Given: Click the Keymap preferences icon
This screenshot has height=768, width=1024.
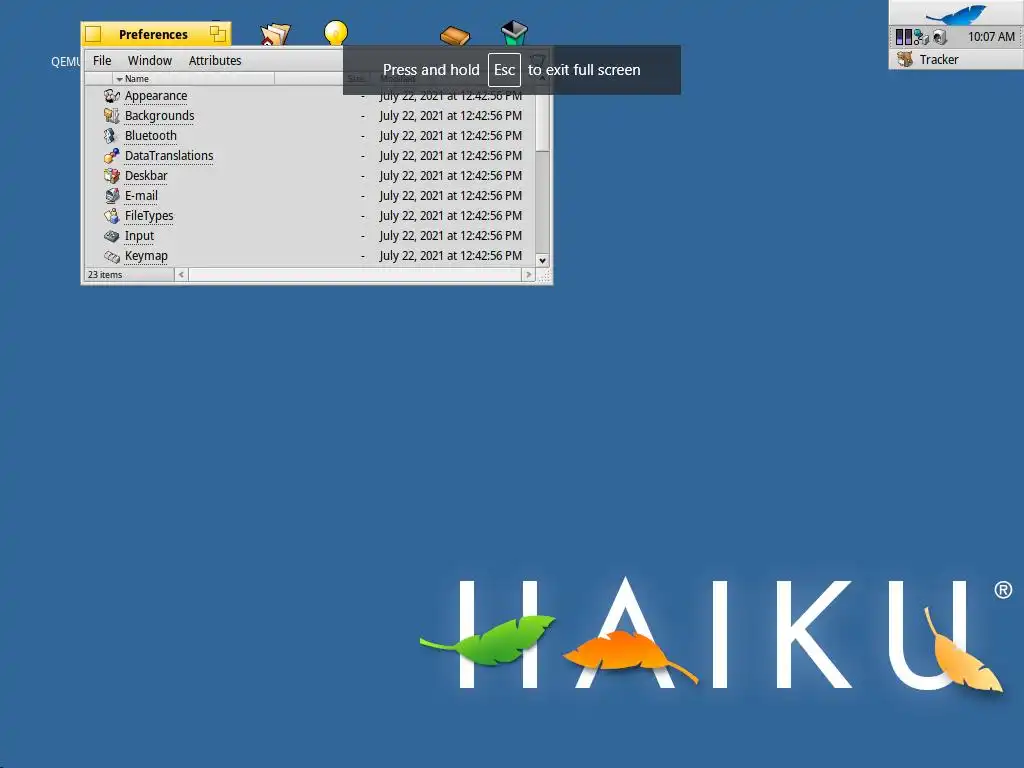Looking at the screenshot, I should pyautogui.click(x=112, y=256).
